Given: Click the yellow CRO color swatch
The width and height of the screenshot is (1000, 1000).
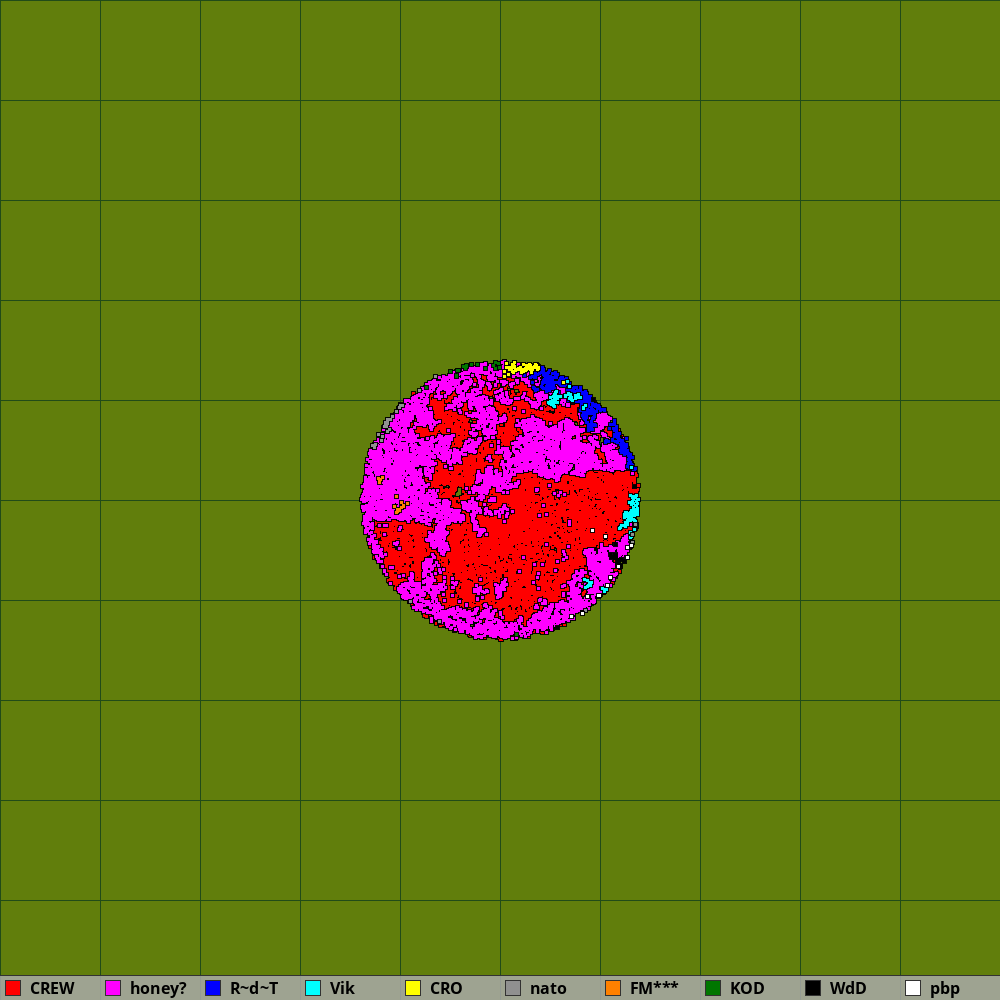Looking at the screenshot, I should 413,988.
